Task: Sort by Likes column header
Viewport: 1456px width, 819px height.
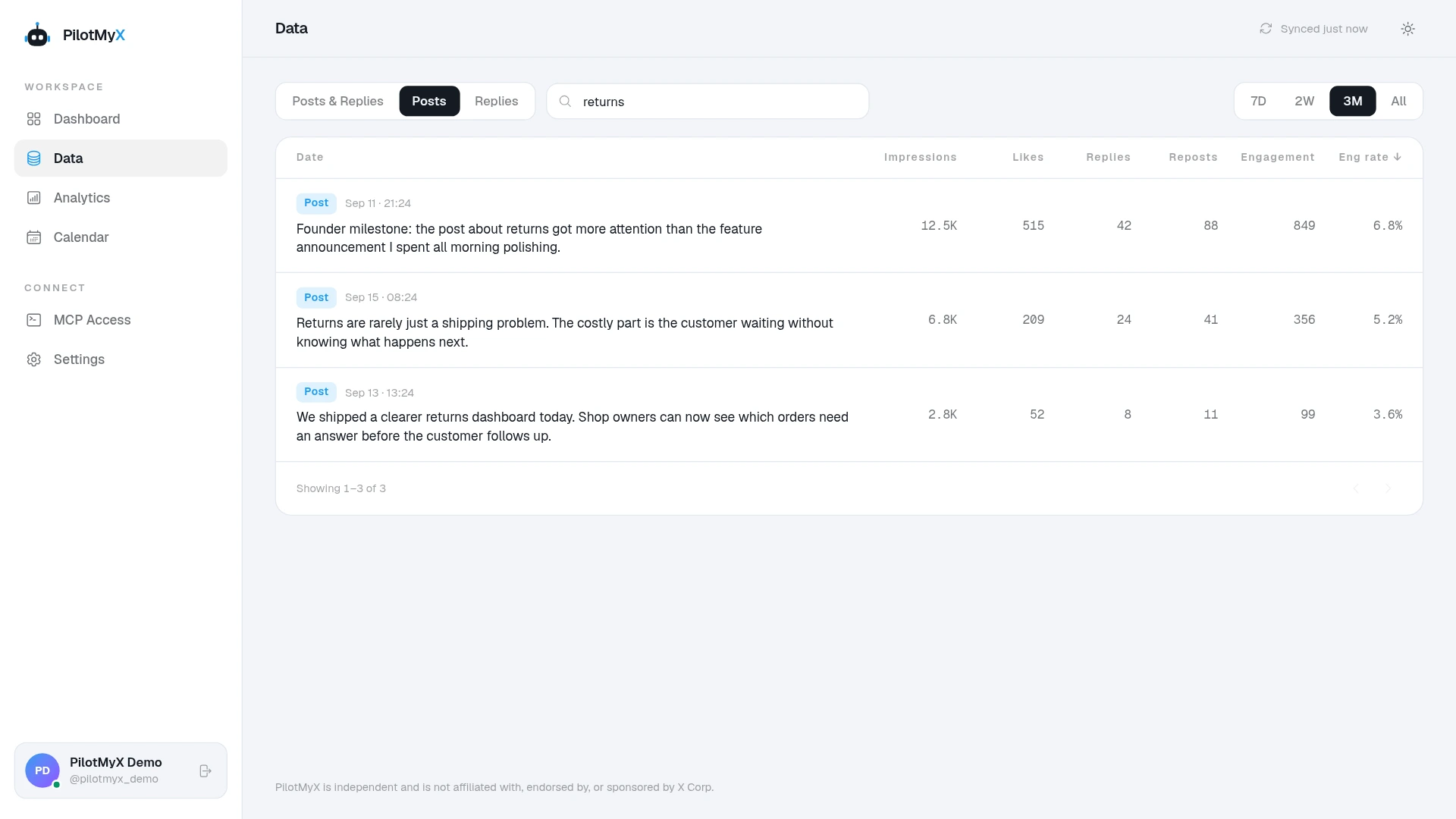Action: click(x=1028, y=157)
